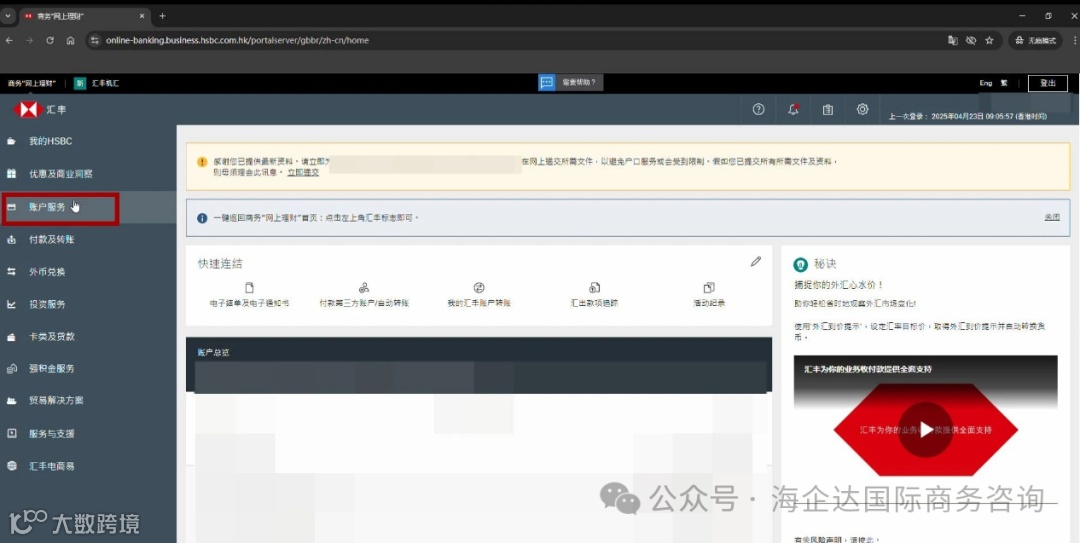Click the crossed-out eye tracking icon
The height and width of the screenshot is (543, 1080).
click(971, 41)
